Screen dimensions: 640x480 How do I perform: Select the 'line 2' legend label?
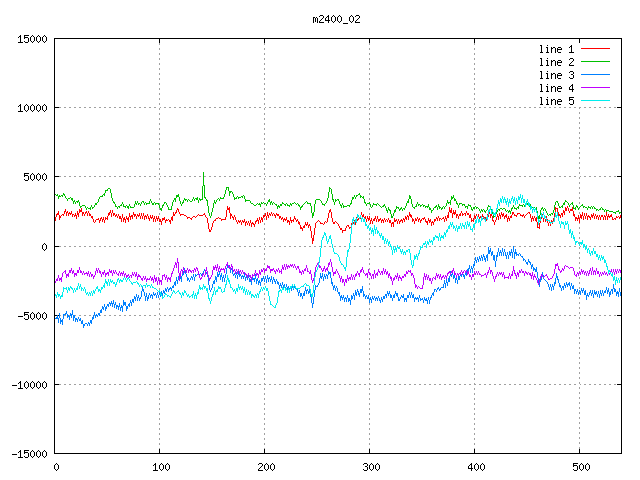(x=557, y=62)
